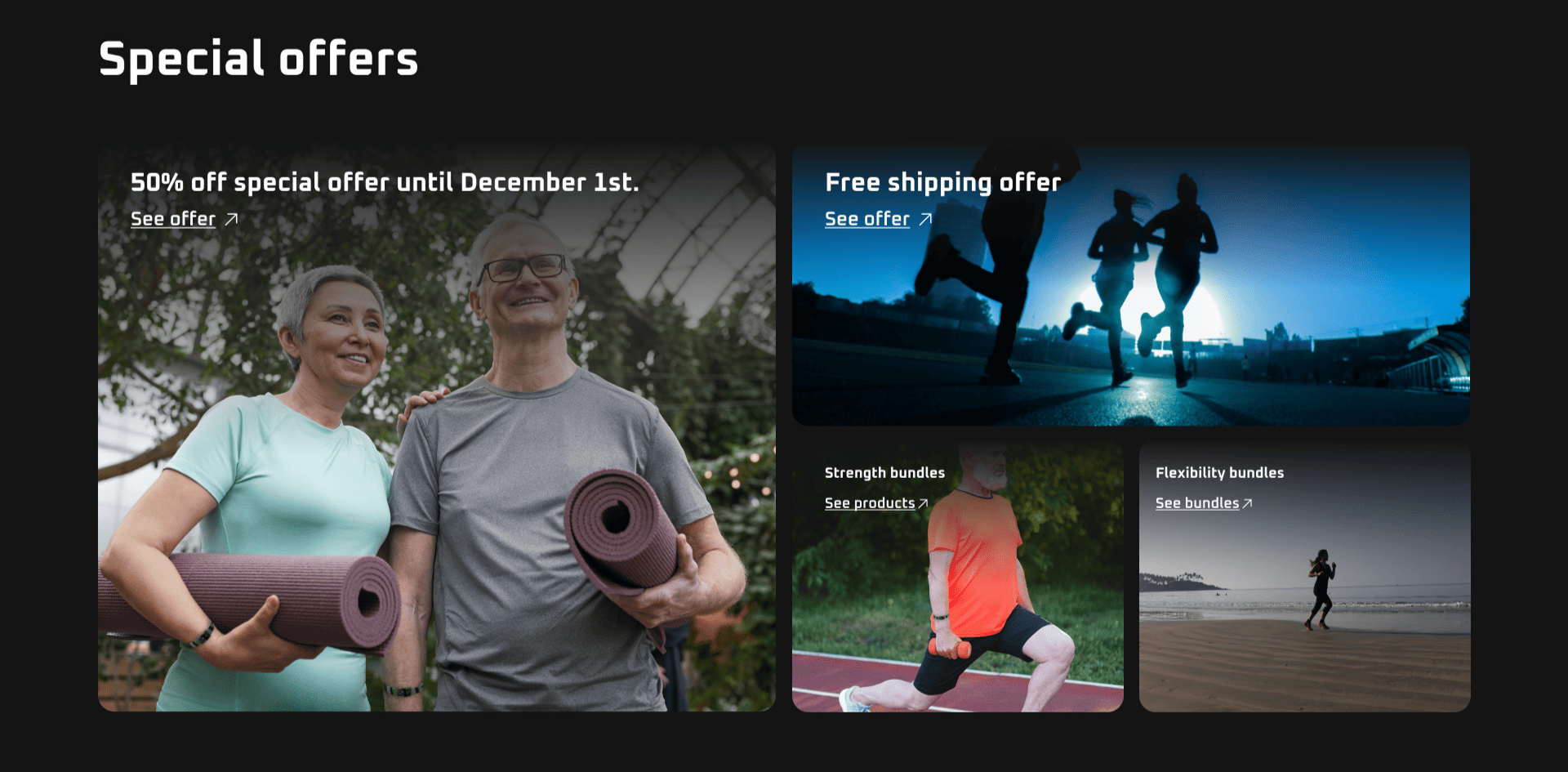
Task: Select the man lunging in orange shirt photo
Action: point(958,578)
